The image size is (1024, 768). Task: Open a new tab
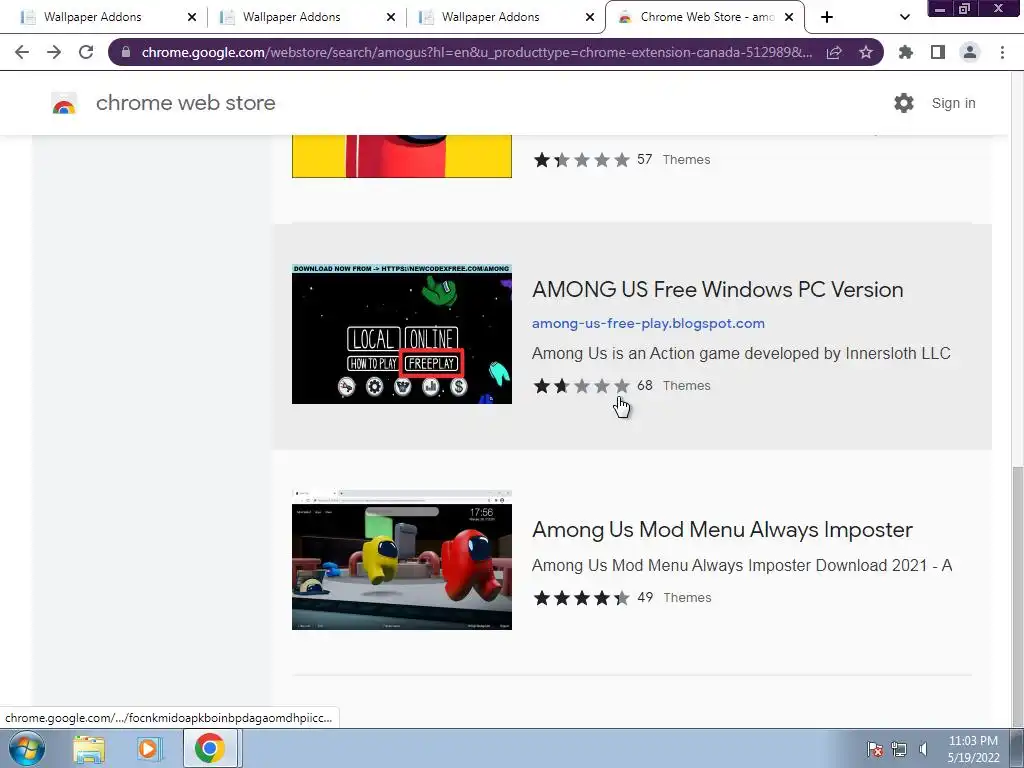click(827, 17)
